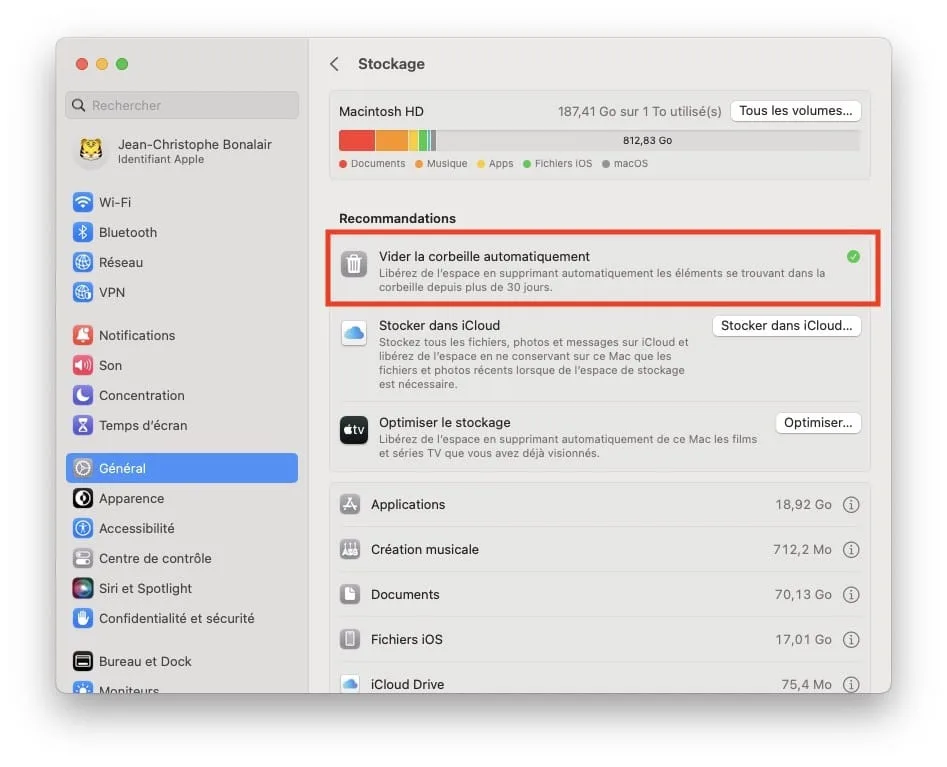Click the orange Musique segment of storage bar
The width and height of the screenshot is (947, 767).
point(391,141)
